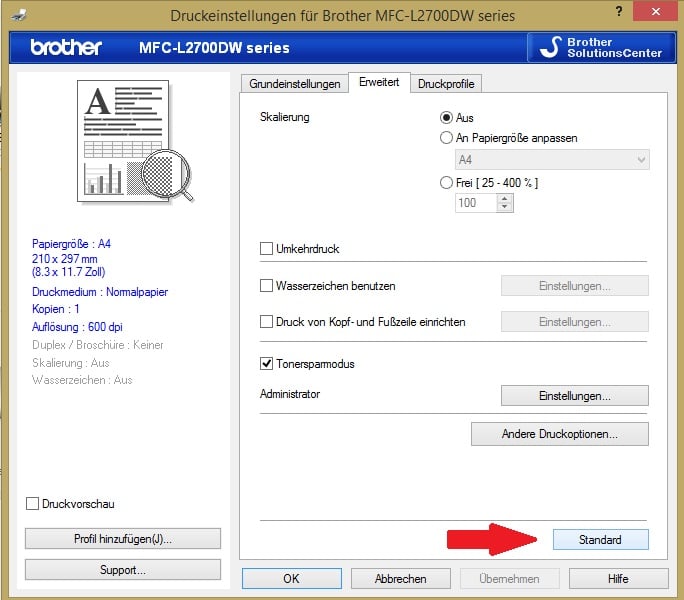Image resolution: width=684 pixels, height=600 pixels.
Task: Open the Druckprofile tab
Action: click(446, 84)
